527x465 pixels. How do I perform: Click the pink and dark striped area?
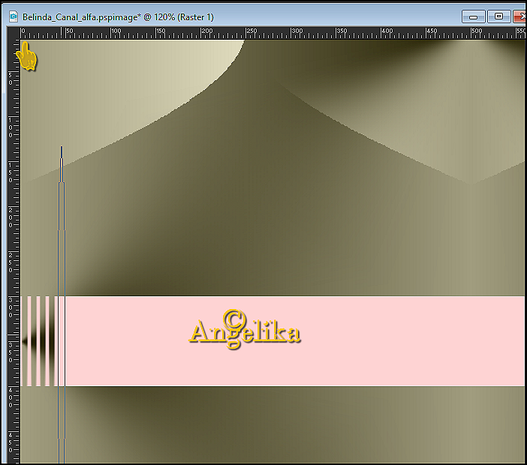[42, 341]
